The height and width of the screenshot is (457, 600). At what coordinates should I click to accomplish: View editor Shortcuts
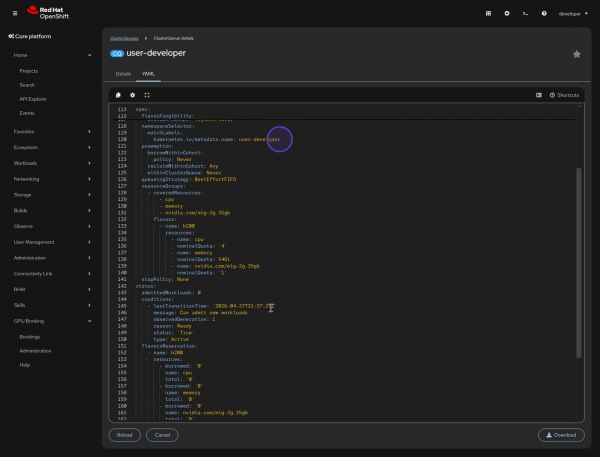click(564, 95)
